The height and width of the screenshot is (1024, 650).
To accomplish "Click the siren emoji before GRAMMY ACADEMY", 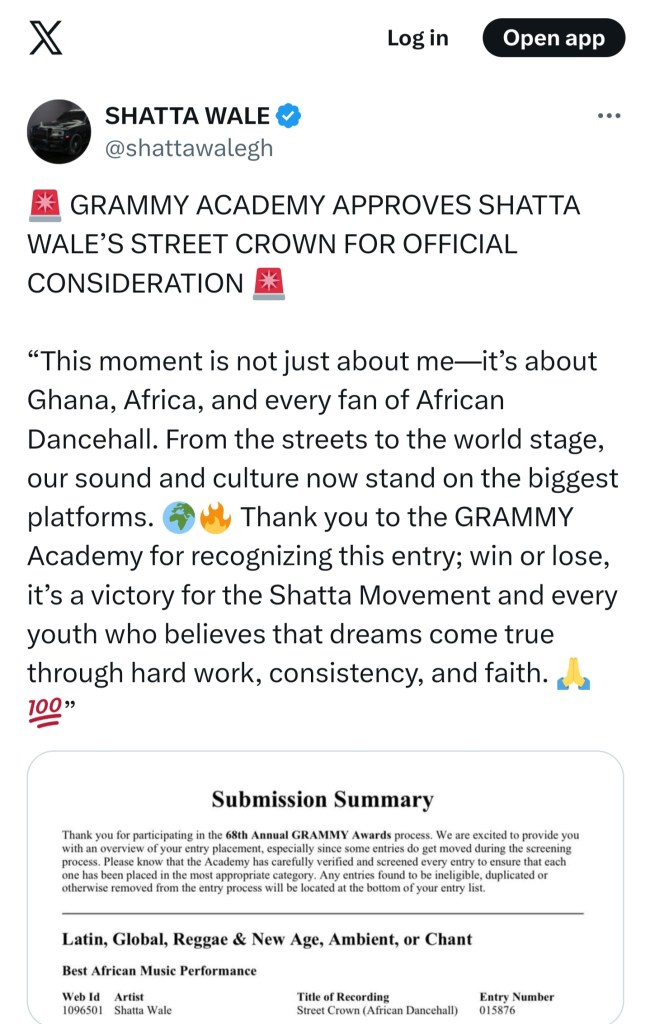I will tap(43, 206).
